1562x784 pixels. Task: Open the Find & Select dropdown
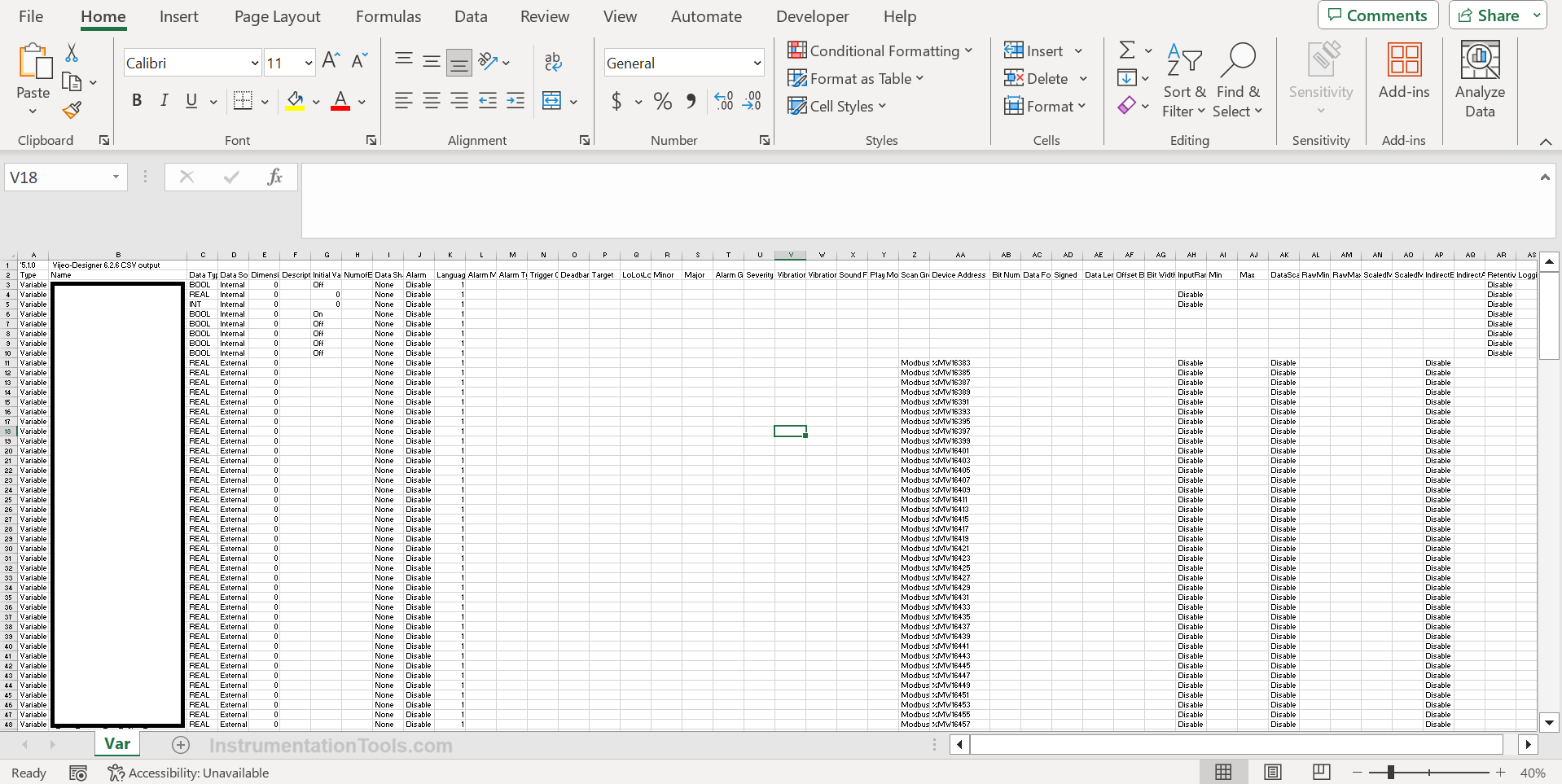pyautogui.click(x=1237, y=80)
